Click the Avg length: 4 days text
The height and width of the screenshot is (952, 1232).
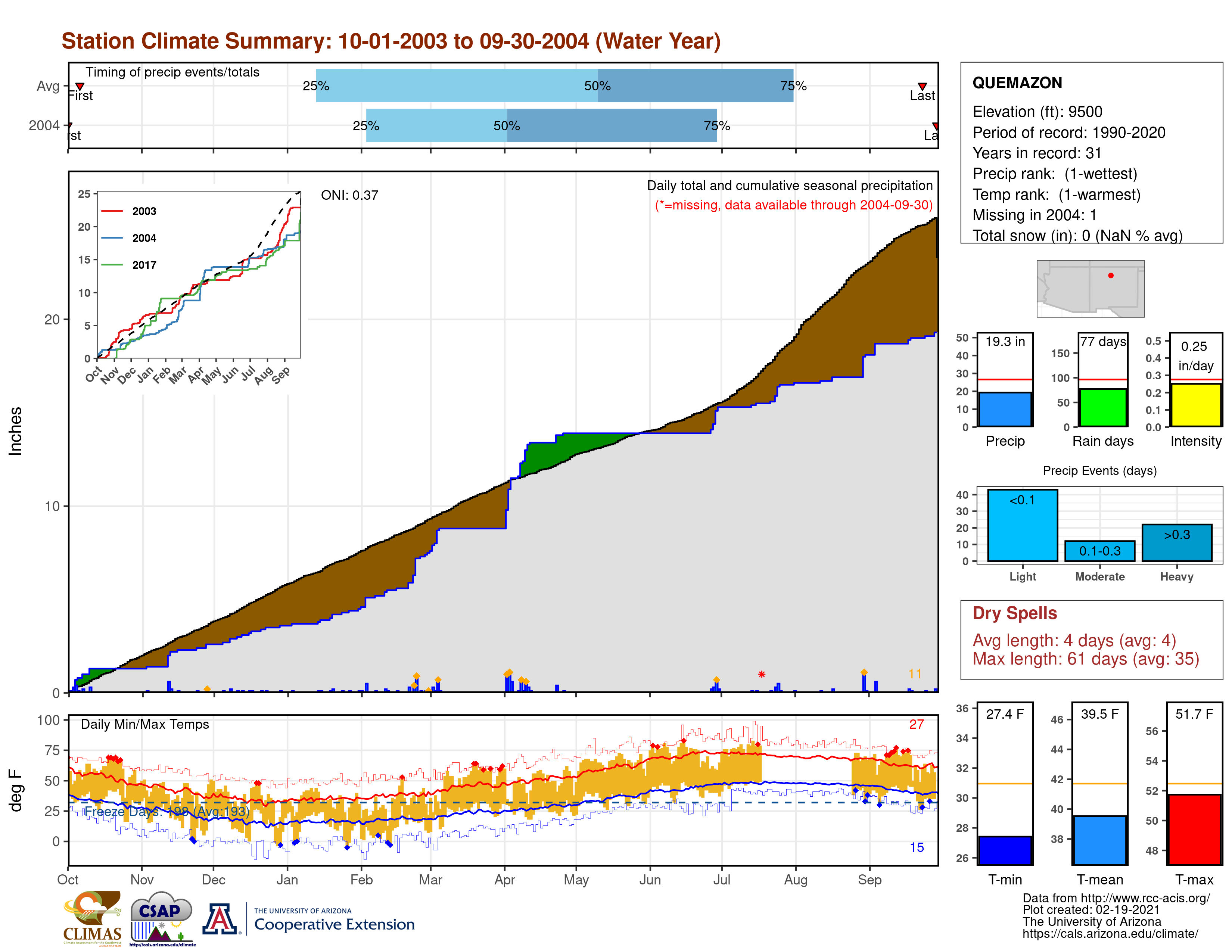(1074, 641)
